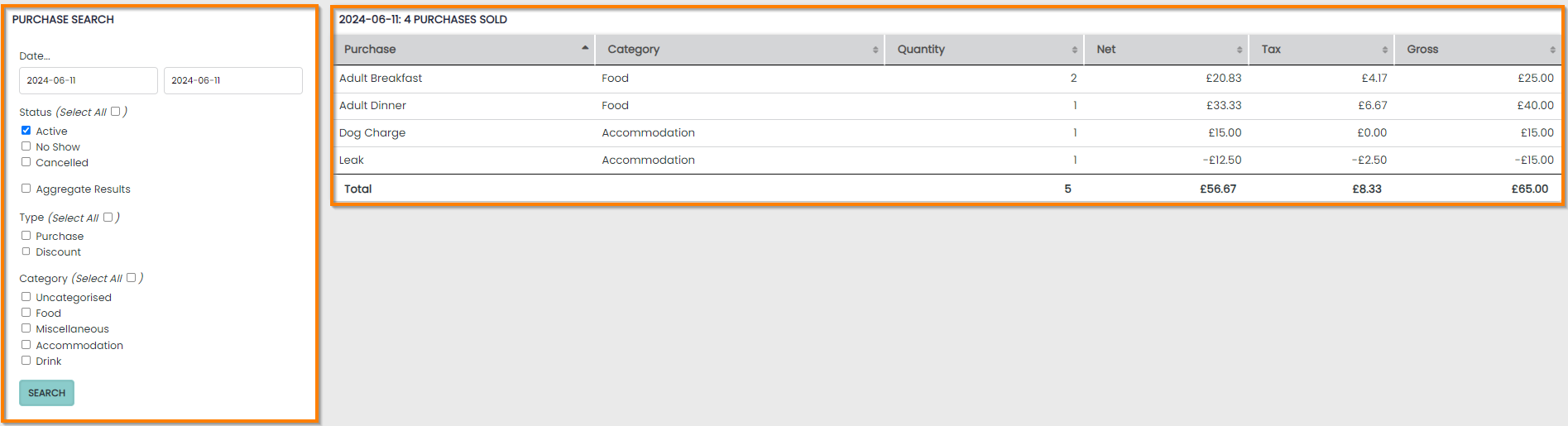Check Select All for Status

pyautogui.click(x=116, y=112)
